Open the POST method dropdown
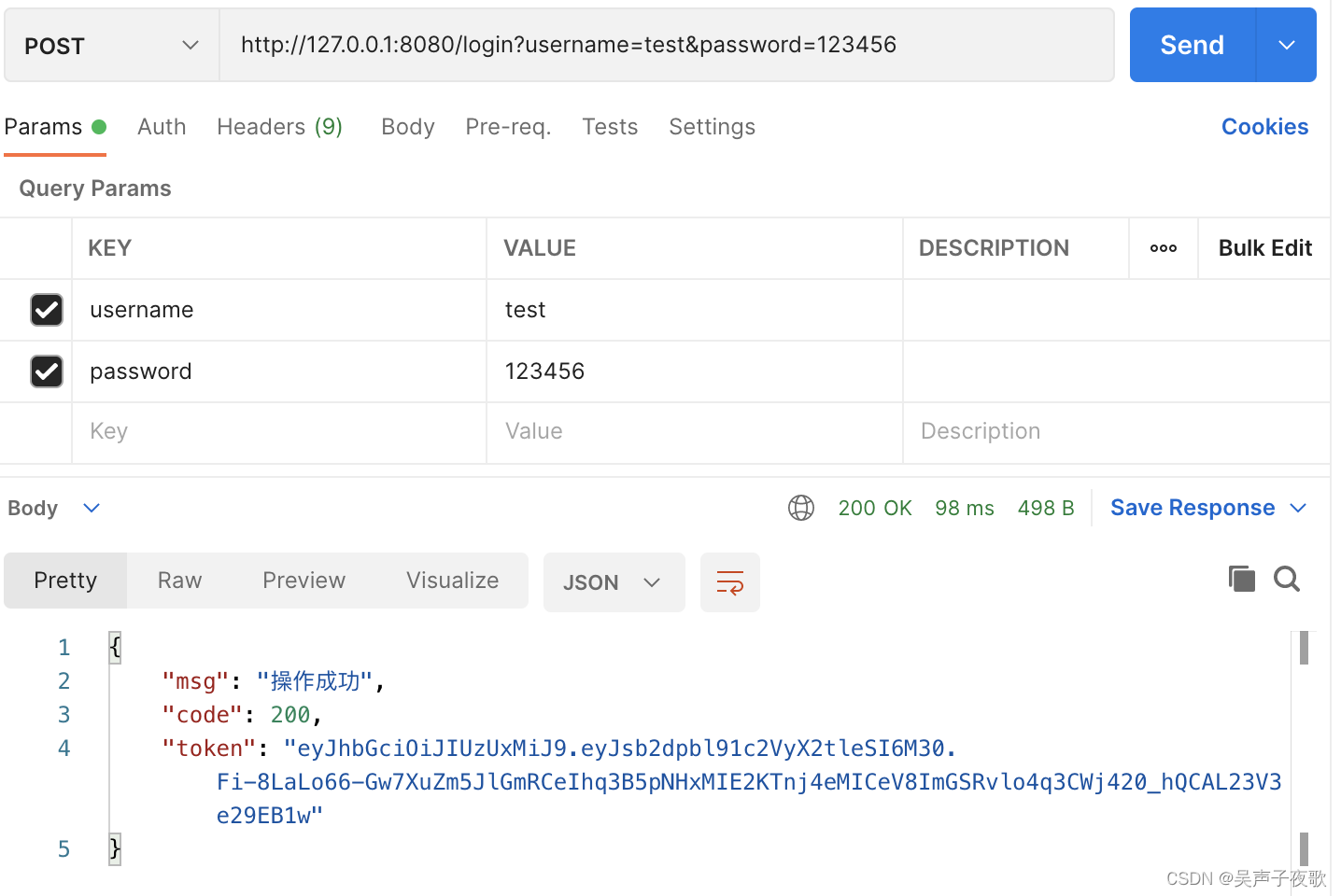The width and height of the screenshot is (1341, 896). click(x=112, y=45)
